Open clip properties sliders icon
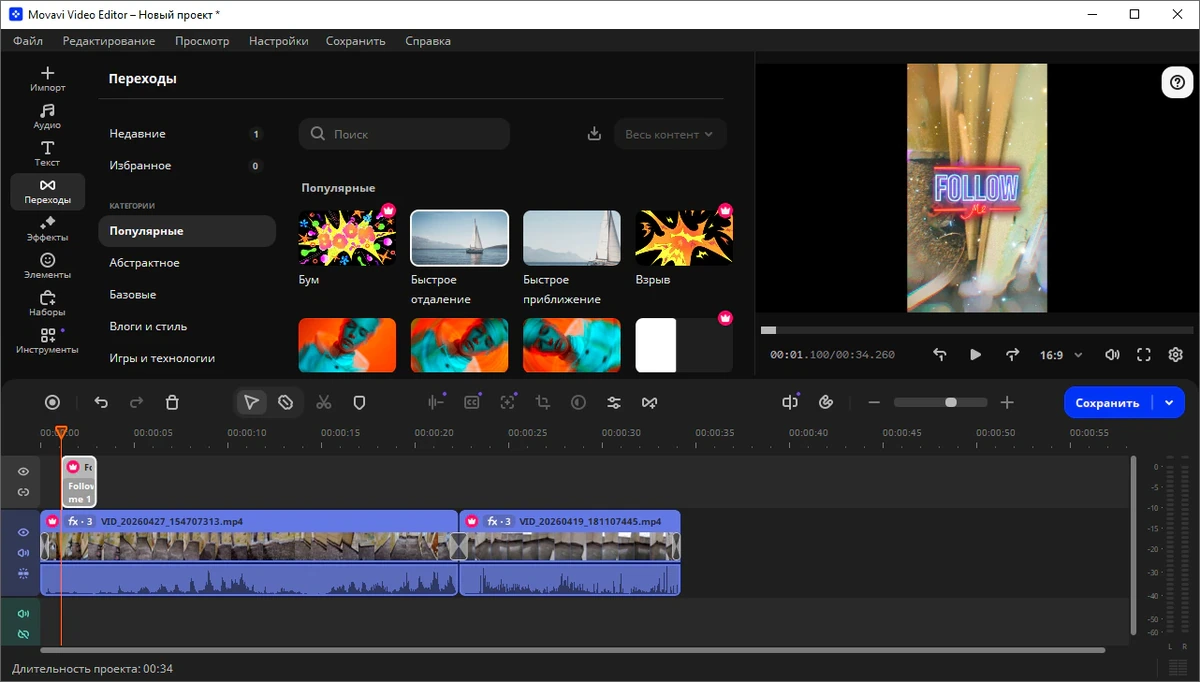This screenshot has width=1200, height=682. [614, 402]
